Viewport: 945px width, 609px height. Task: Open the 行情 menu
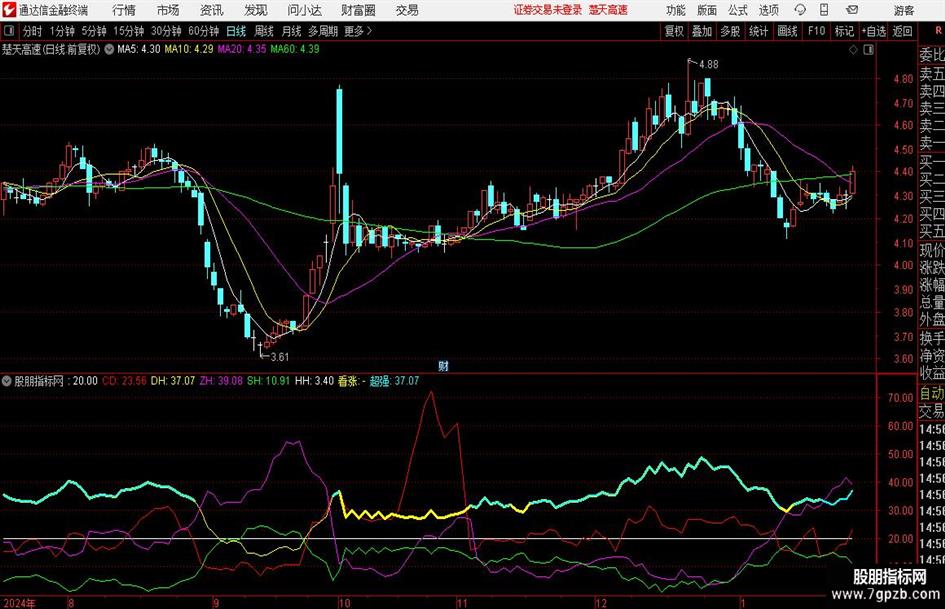tap(124, 10)
